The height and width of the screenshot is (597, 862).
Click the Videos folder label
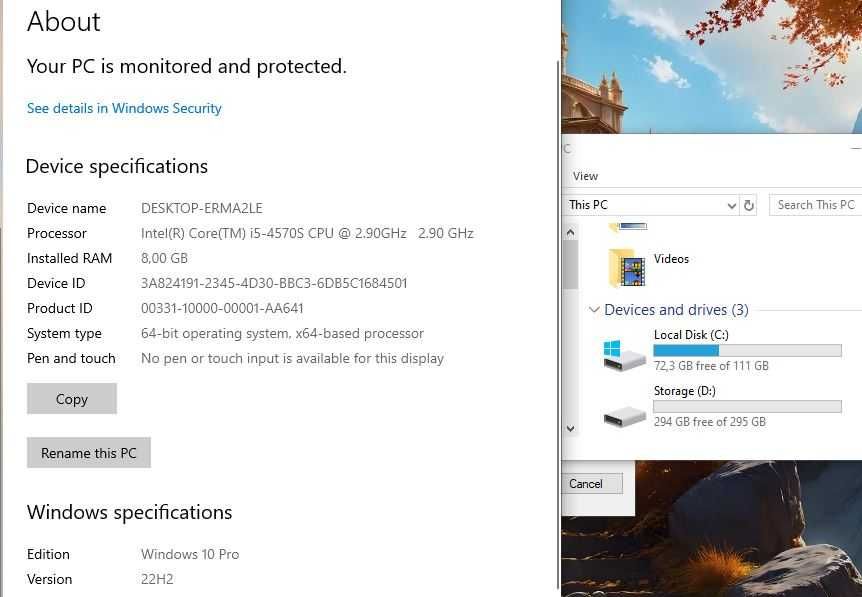671,259
